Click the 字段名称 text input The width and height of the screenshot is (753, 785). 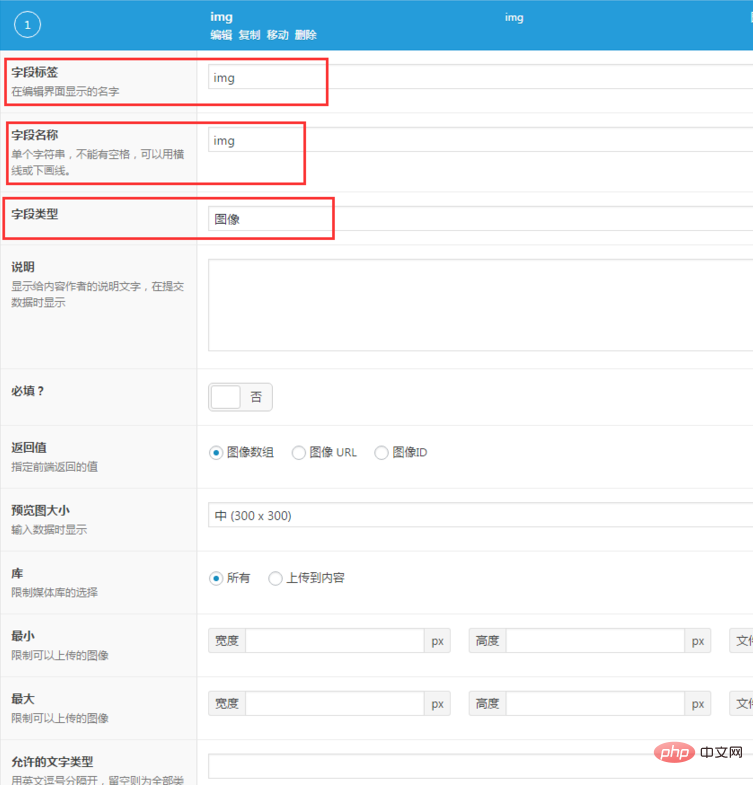click(480, 140)
